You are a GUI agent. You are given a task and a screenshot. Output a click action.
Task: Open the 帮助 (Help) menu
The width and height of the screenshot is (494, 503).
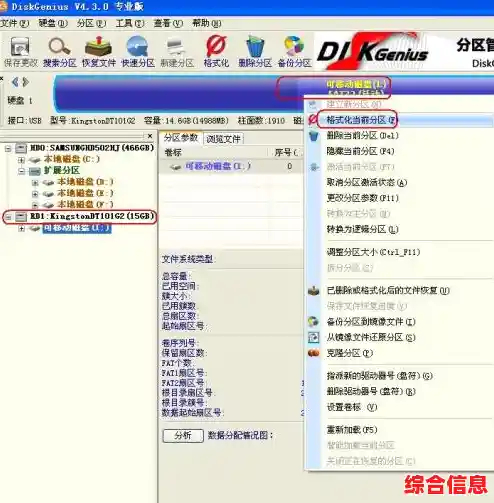tap(207, 23)
